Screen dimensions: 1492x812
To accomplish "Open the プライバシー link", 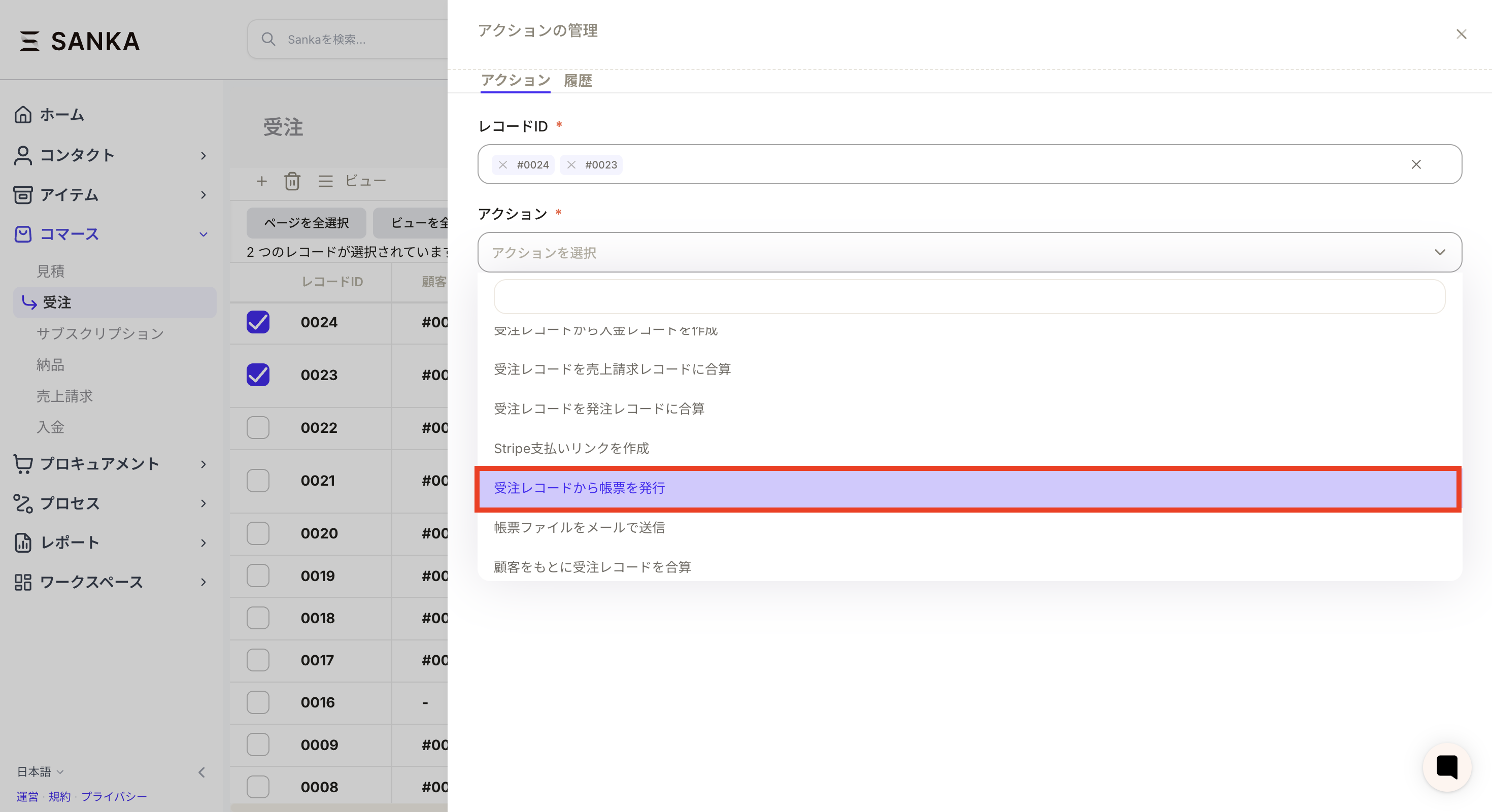I will pos(114,796).
